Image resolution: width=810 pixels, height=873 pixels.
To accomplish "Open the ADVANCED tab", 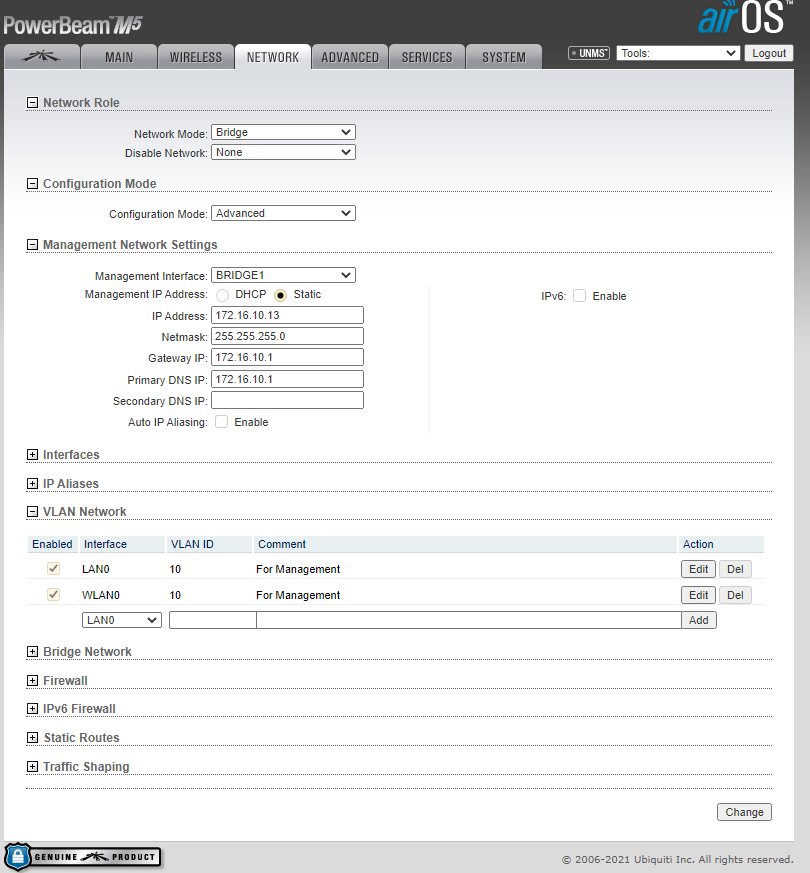I will click(350, 57).
